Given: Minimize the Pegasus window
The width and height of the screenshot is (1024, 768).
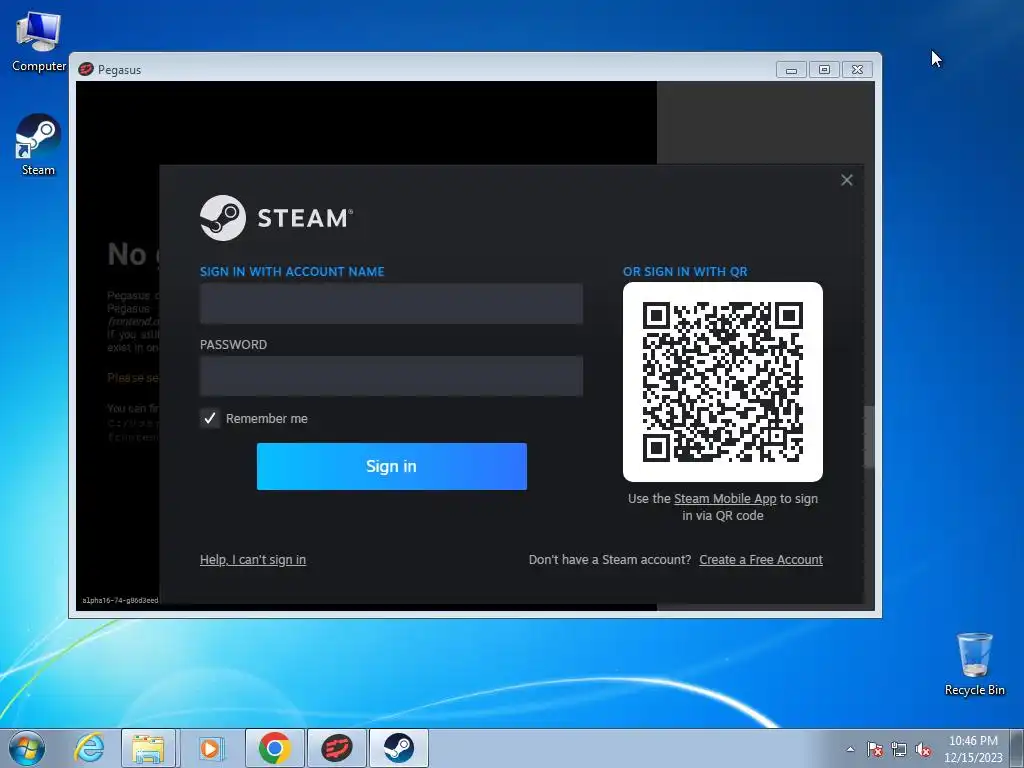Looking at the screenshot, I should click(791, 69).
